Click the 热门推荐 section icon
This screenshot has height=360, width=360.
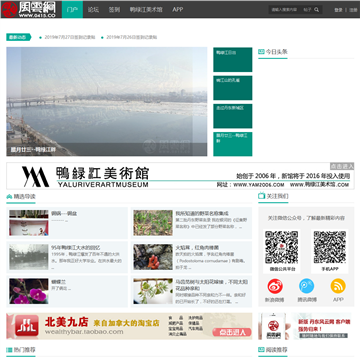[x=9, y=350]
